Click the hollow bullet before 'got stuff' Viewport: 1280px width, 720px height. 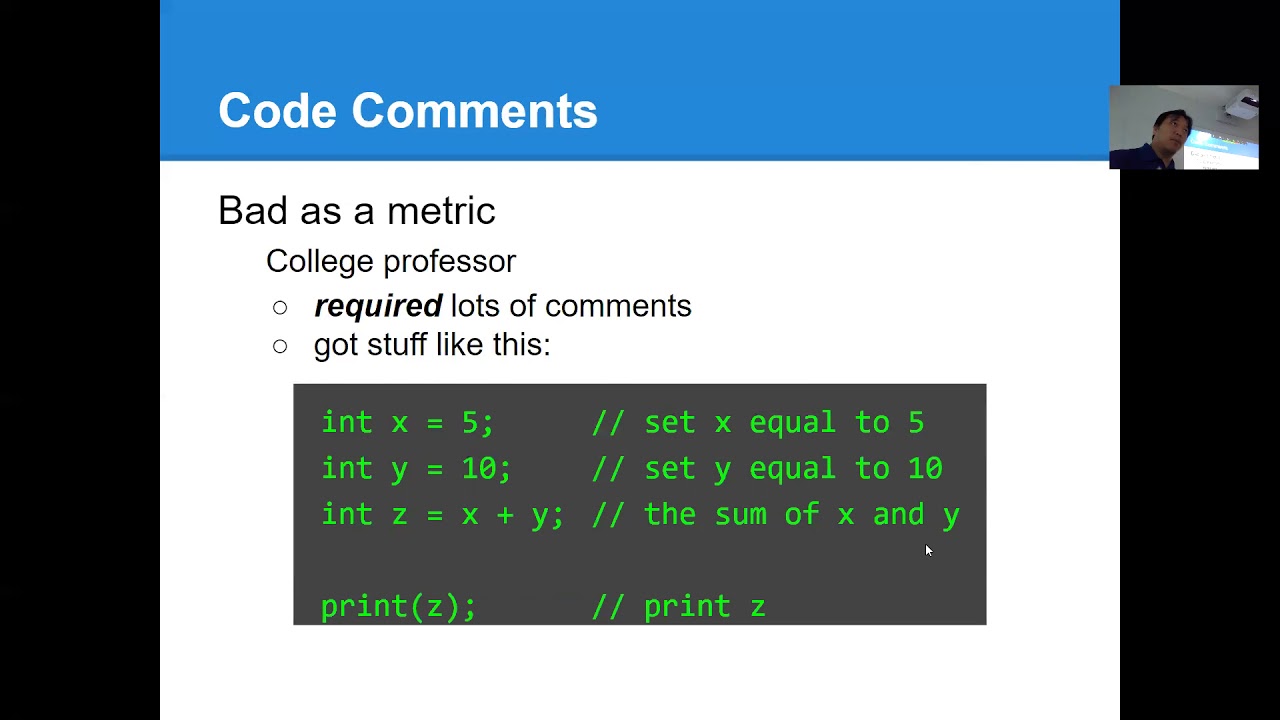pyautogui.click(x=280, y=347)
